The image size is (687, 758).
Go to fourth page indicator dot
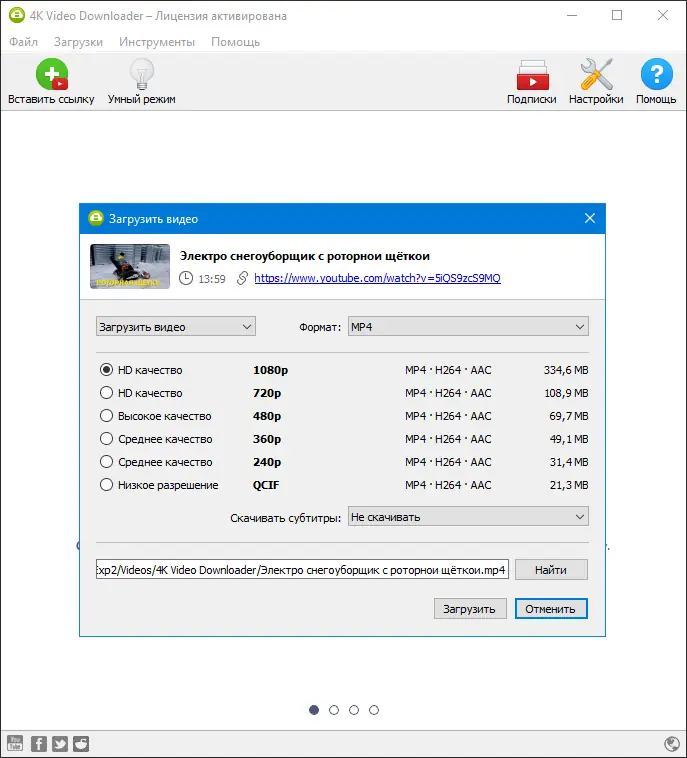[x=374, y=710]
